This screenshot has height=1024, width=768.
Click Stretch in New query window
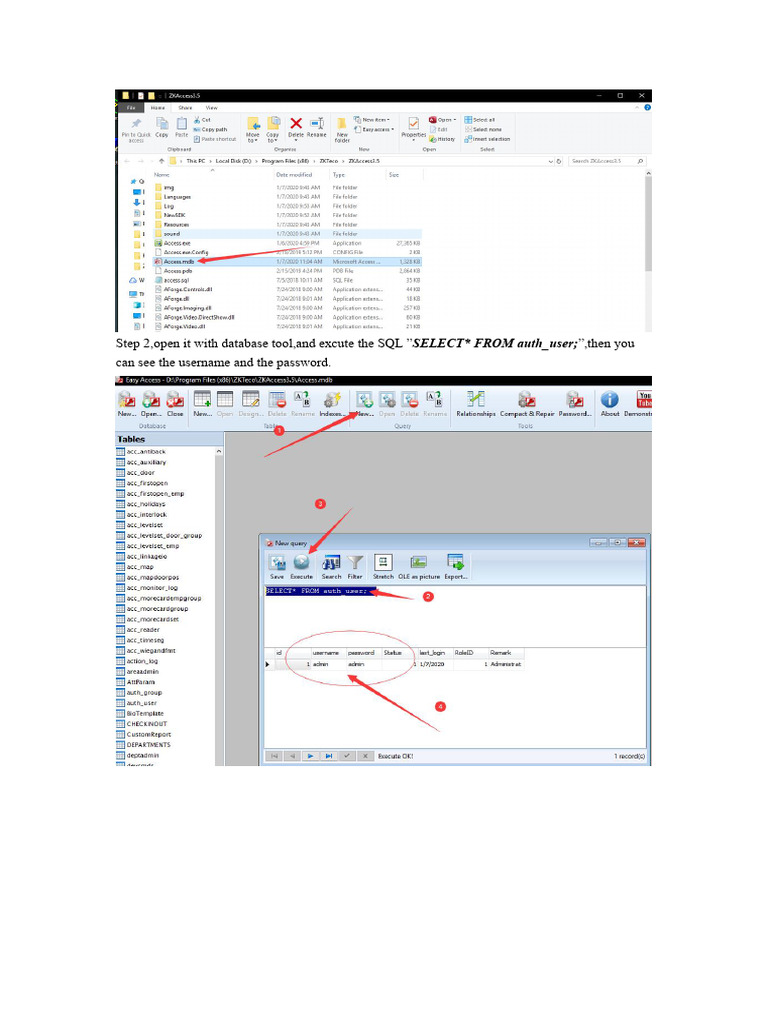point(383,567)
